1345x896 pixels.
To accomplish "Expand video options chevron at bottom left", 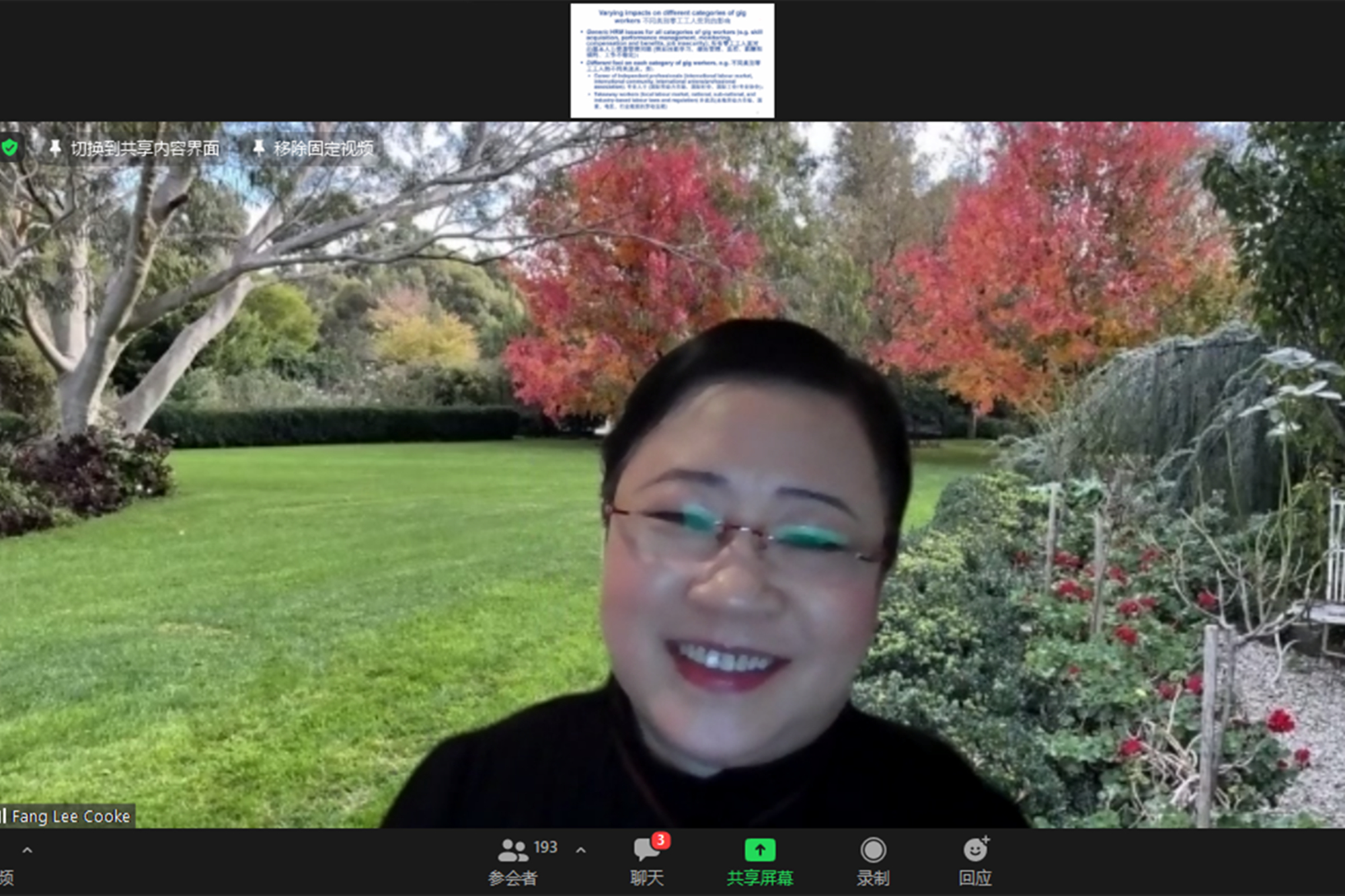I will pos(27,850).
